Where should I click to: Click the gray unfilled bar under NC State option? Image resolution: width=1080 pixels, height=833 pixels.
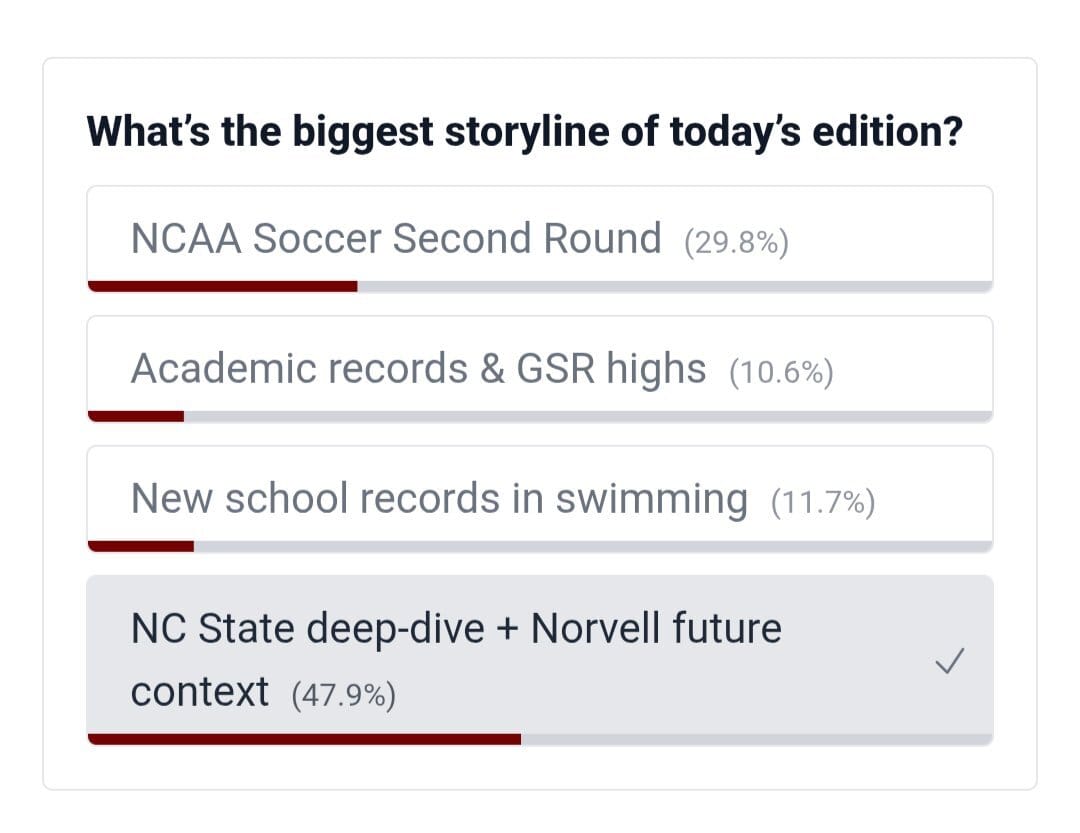point(756,739)
